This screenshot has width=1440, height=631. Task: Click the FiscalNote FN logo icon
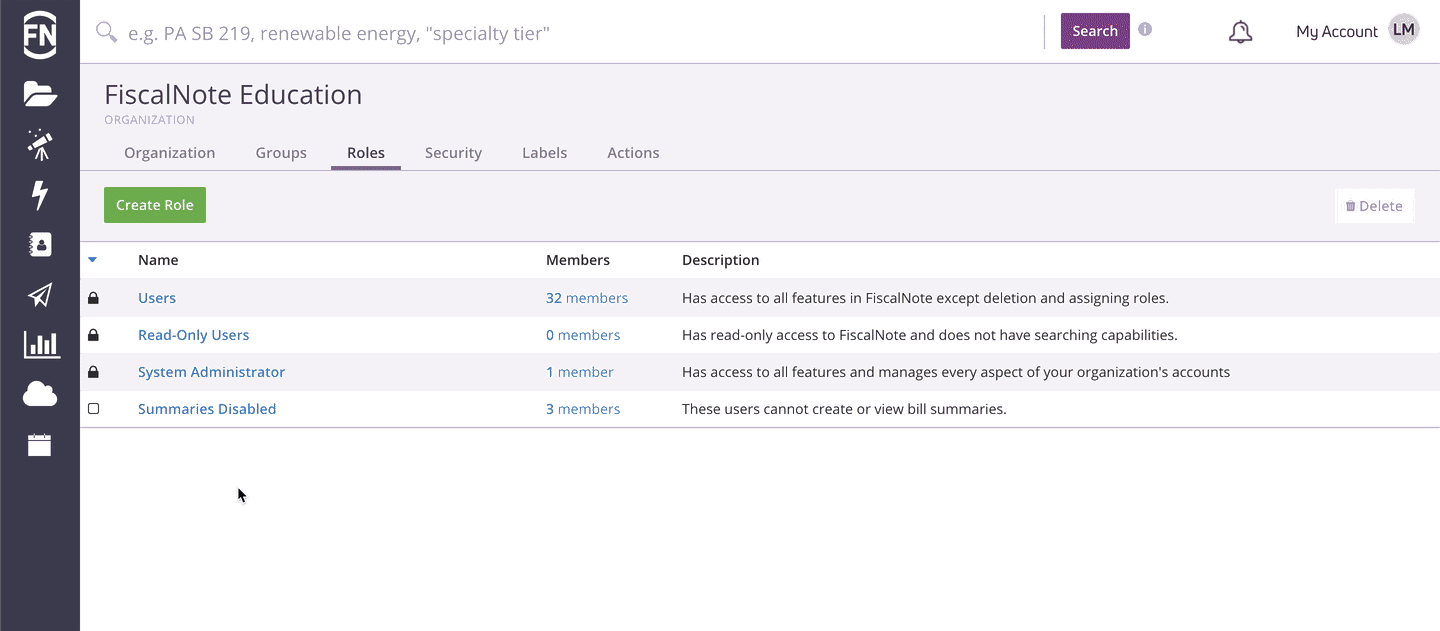point(40,34)
